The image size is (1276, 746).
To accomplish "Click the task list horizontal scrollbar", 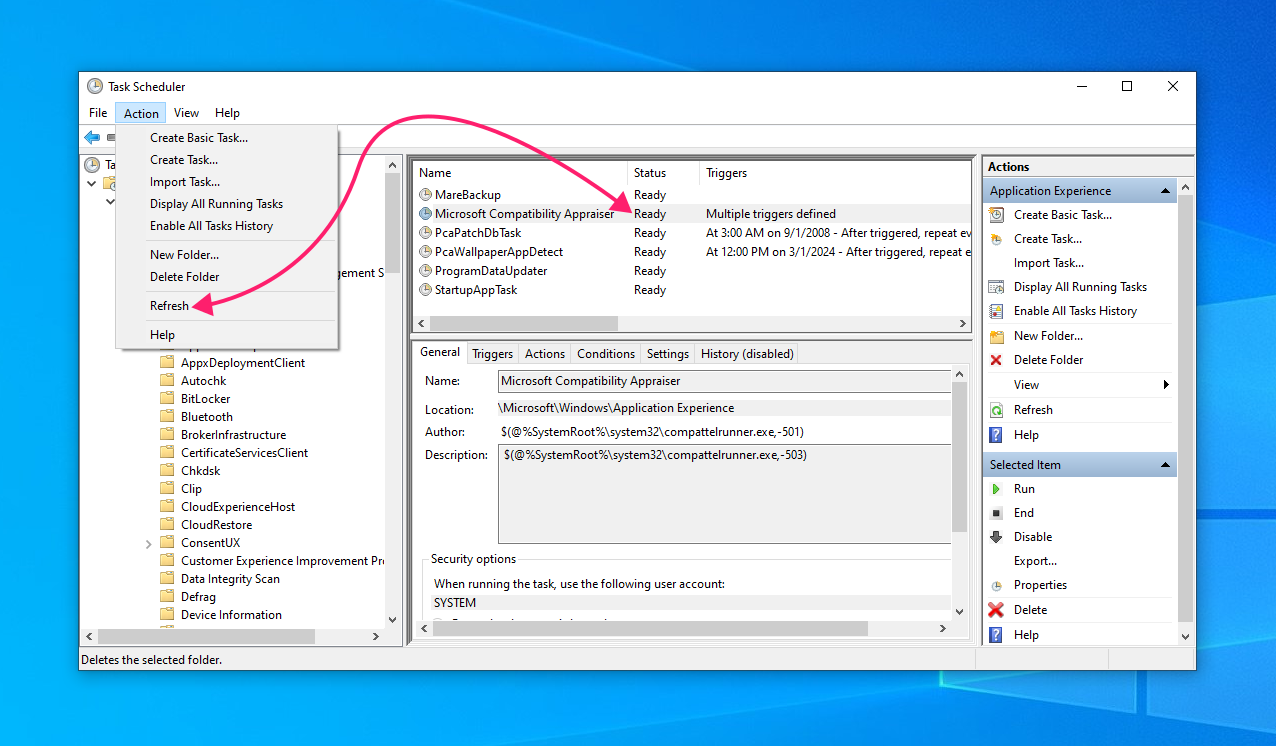I will click(x=692, y=324).
